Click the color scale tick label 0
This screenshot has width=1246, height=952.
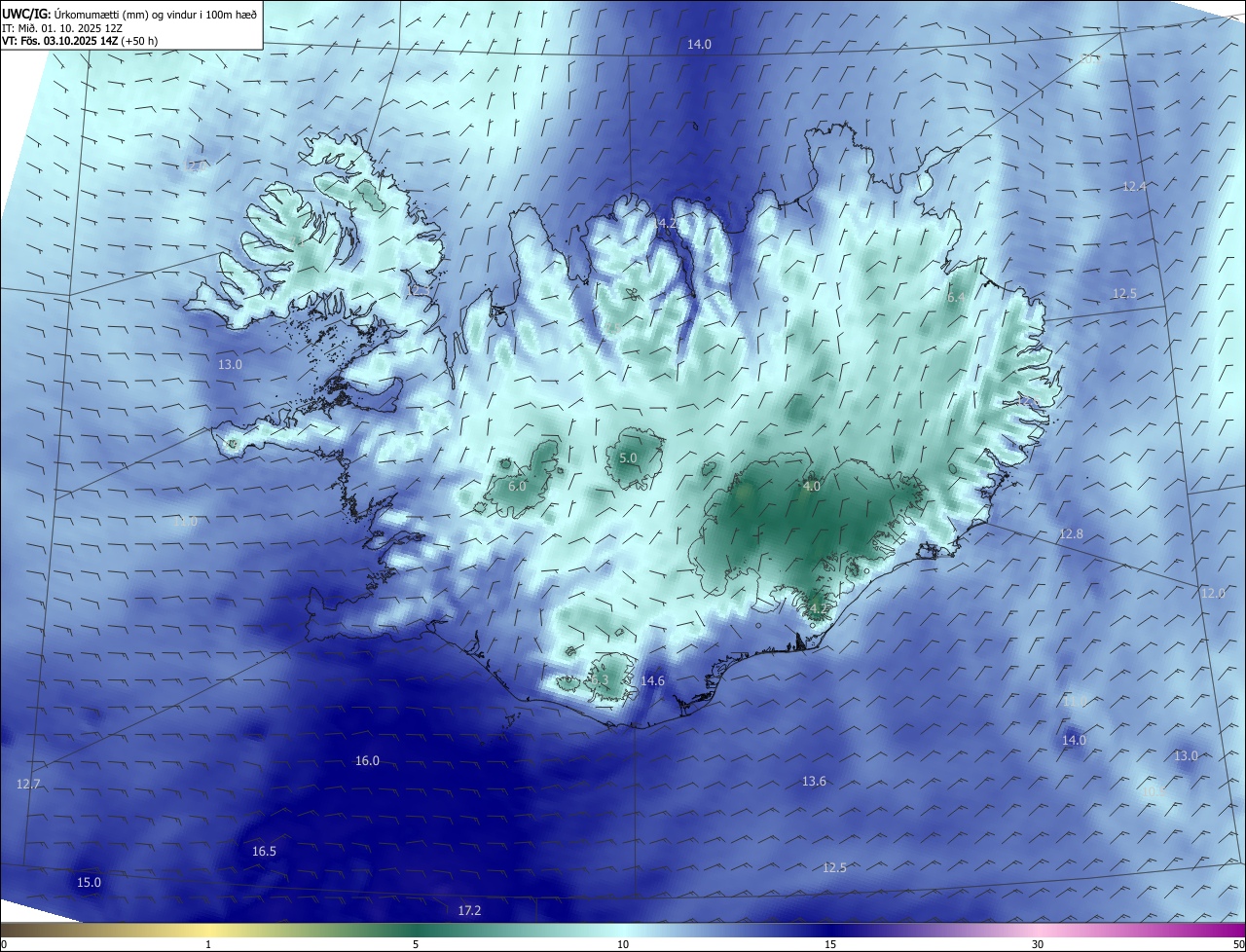pos(4,944)
